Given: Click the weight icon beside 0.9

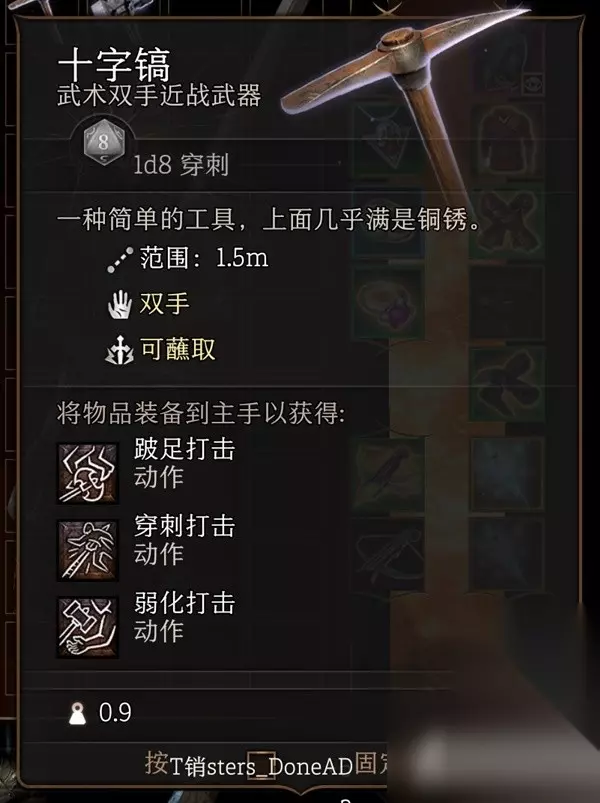Looking at the screenshot, I should pyautogui.click(x=78, y=713).
